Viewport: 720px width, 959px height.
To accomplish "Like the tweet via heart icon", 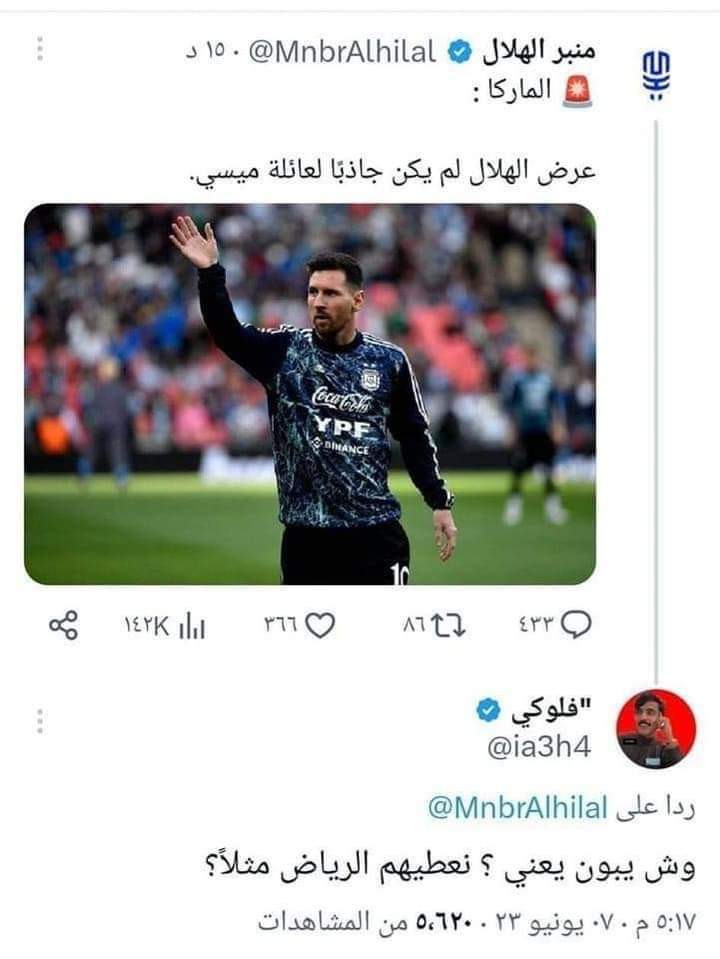I will click(320, 625).
